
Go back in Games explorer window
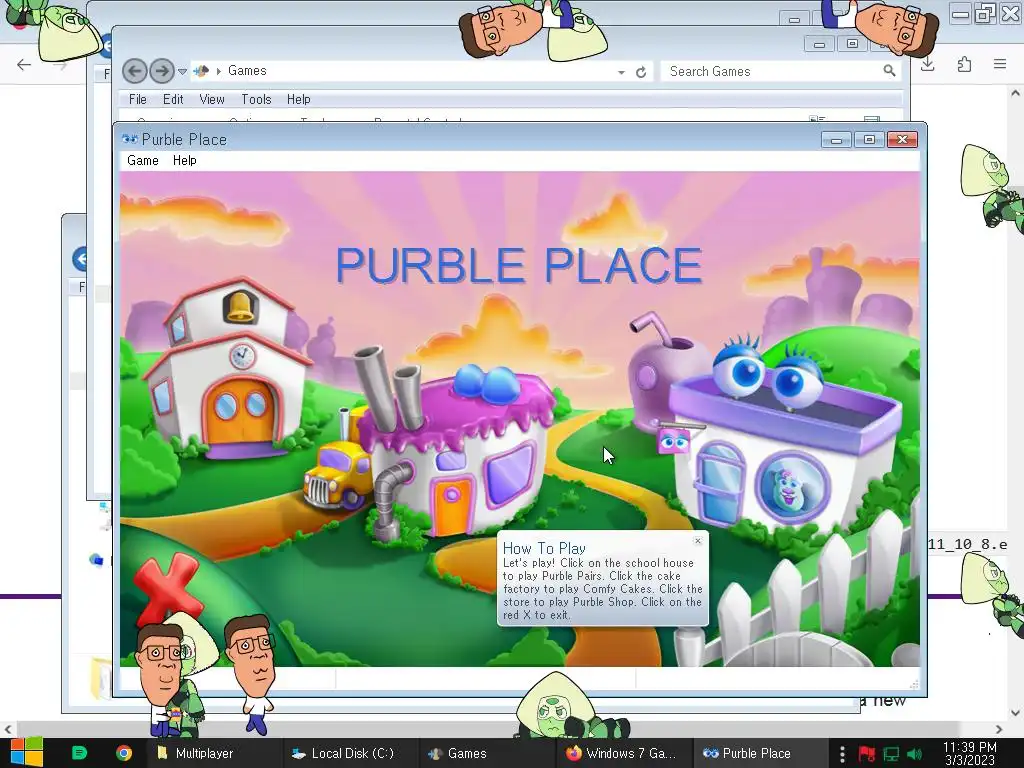pyautogui.click(x=135, y=71)
